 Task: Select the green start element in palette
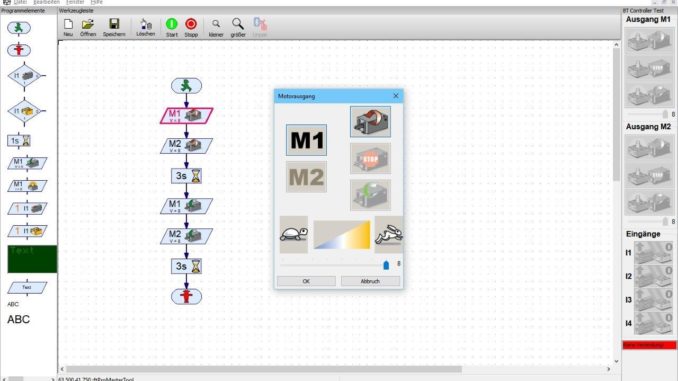19,28
